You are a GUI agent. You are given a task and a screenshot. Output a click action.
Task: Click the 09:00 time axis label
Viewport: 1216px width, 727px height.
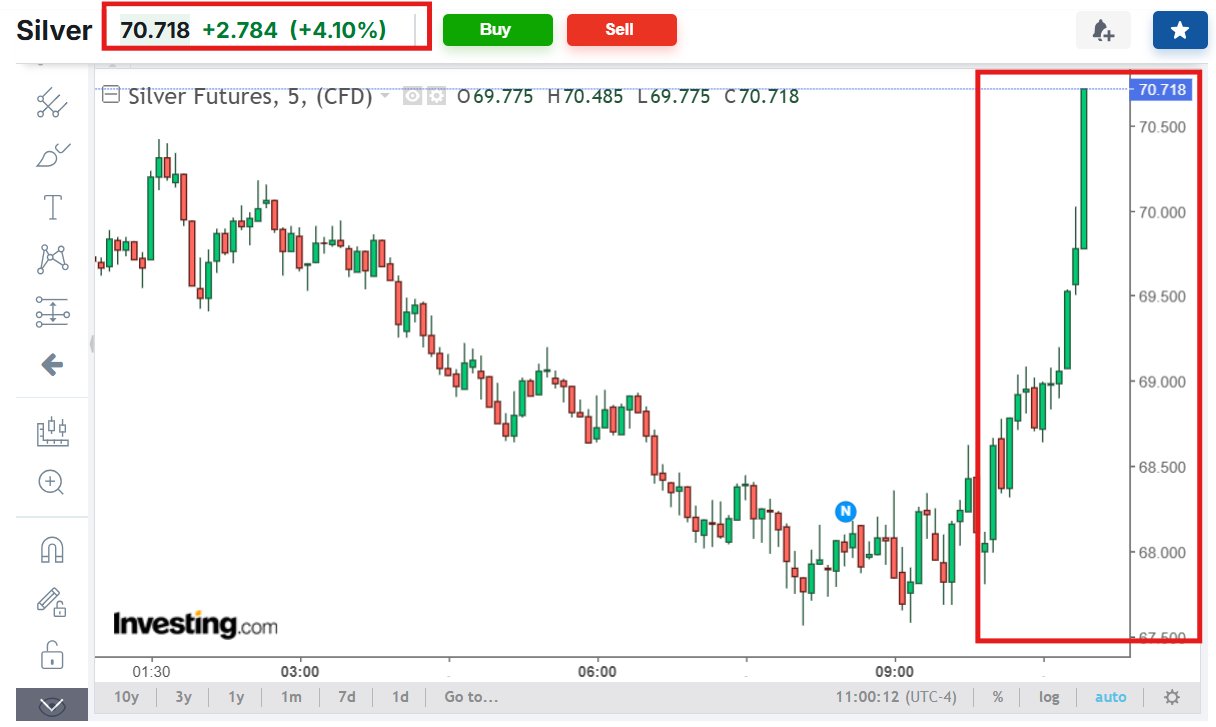click(x=895, y=671)
